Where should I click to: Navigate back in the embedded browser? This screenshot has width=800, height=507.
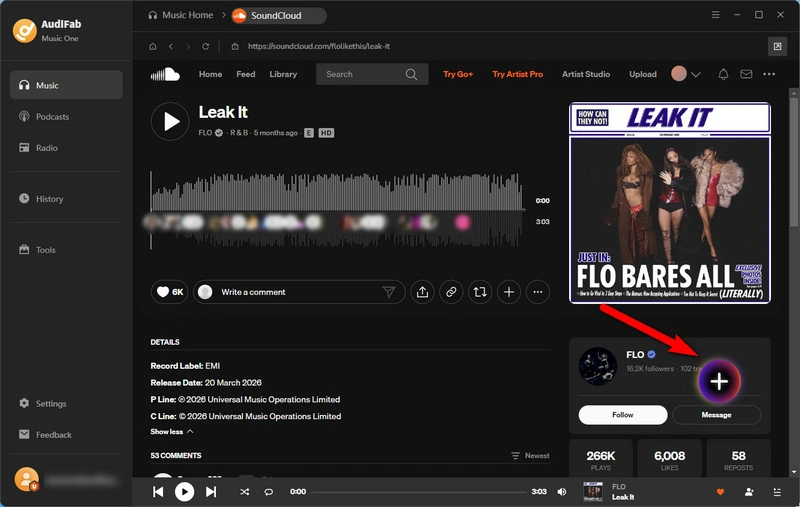pyautogui.click(x=171, y=46)
